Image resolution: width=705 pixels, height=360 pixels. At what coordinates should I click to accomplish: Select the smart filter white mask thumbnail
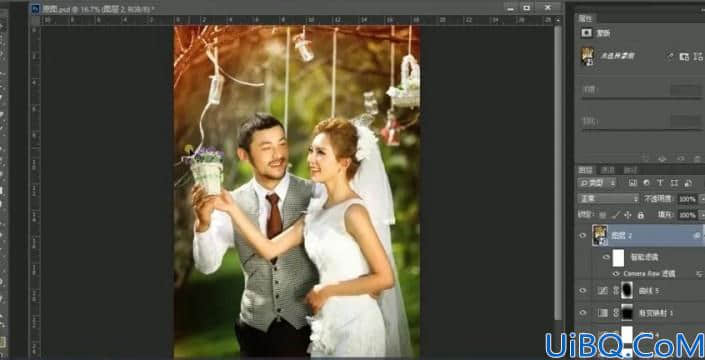tap(618, 258)
